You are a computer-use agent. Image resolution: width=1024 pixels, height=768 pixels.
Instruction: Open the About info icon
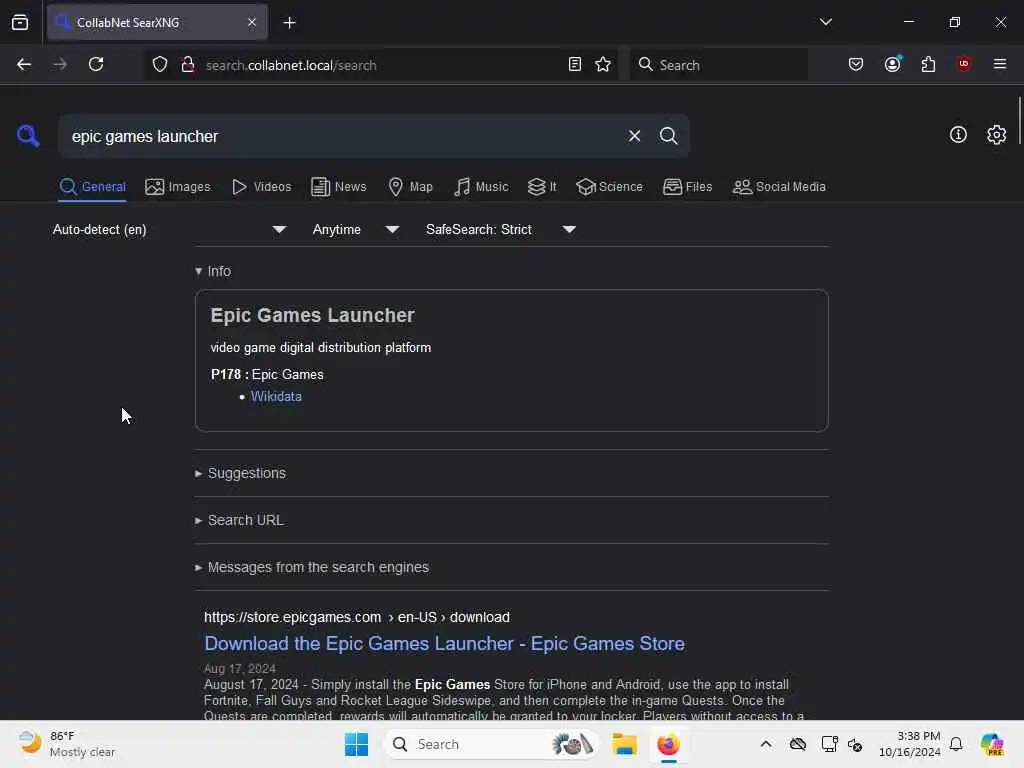958,135
